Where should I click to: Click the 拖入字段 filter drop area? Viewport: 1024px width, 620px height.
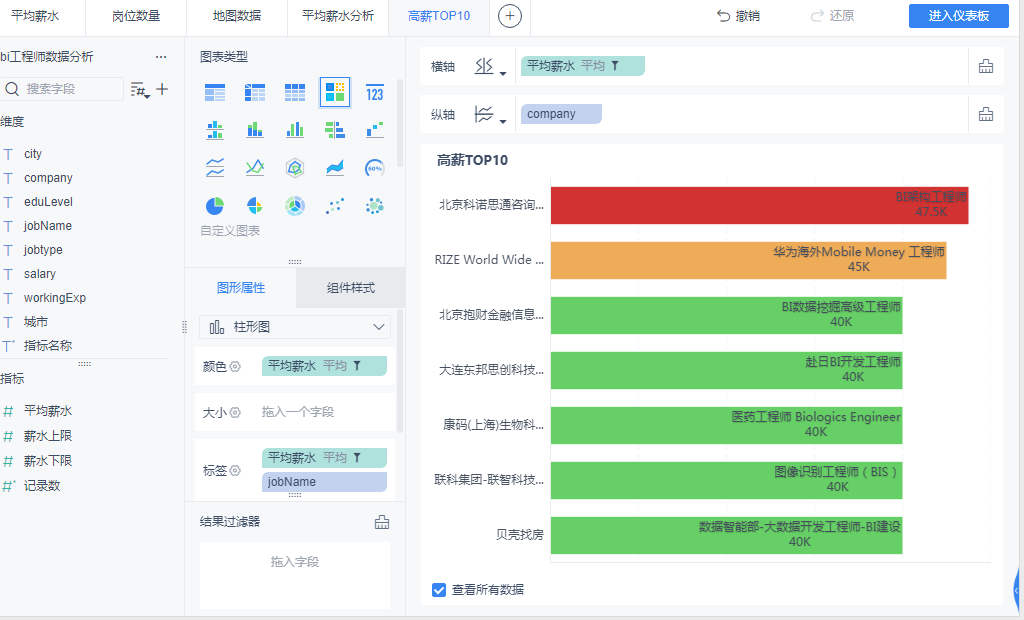(x=295, y=575)
